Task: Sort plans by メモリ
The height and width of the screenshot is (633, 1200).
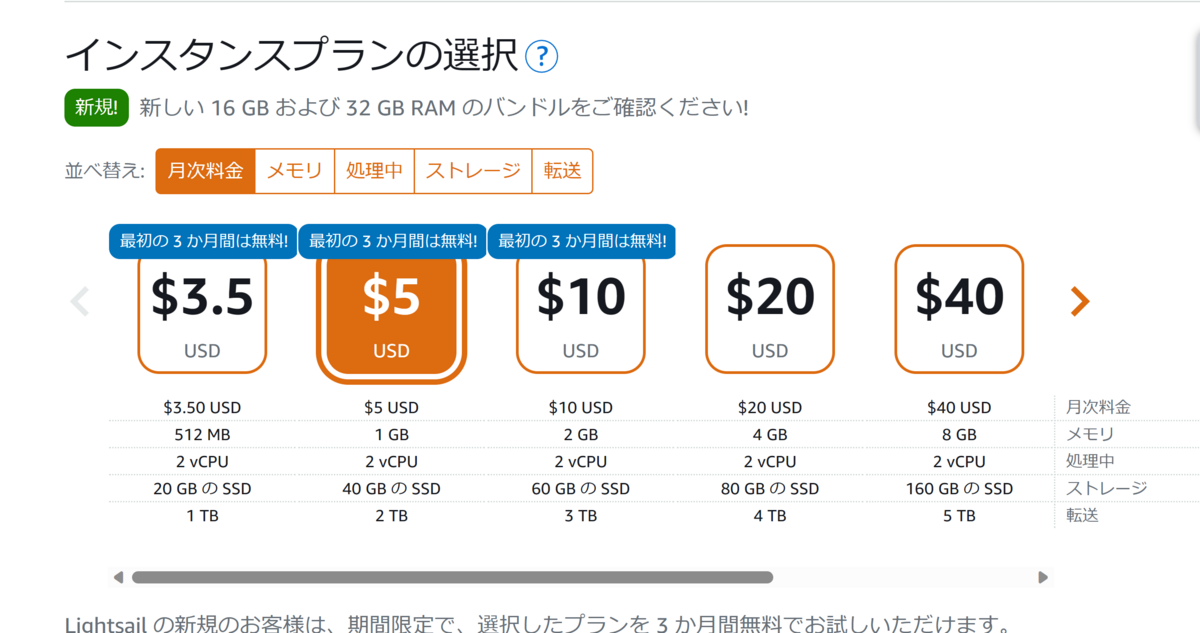Action: 294,171
